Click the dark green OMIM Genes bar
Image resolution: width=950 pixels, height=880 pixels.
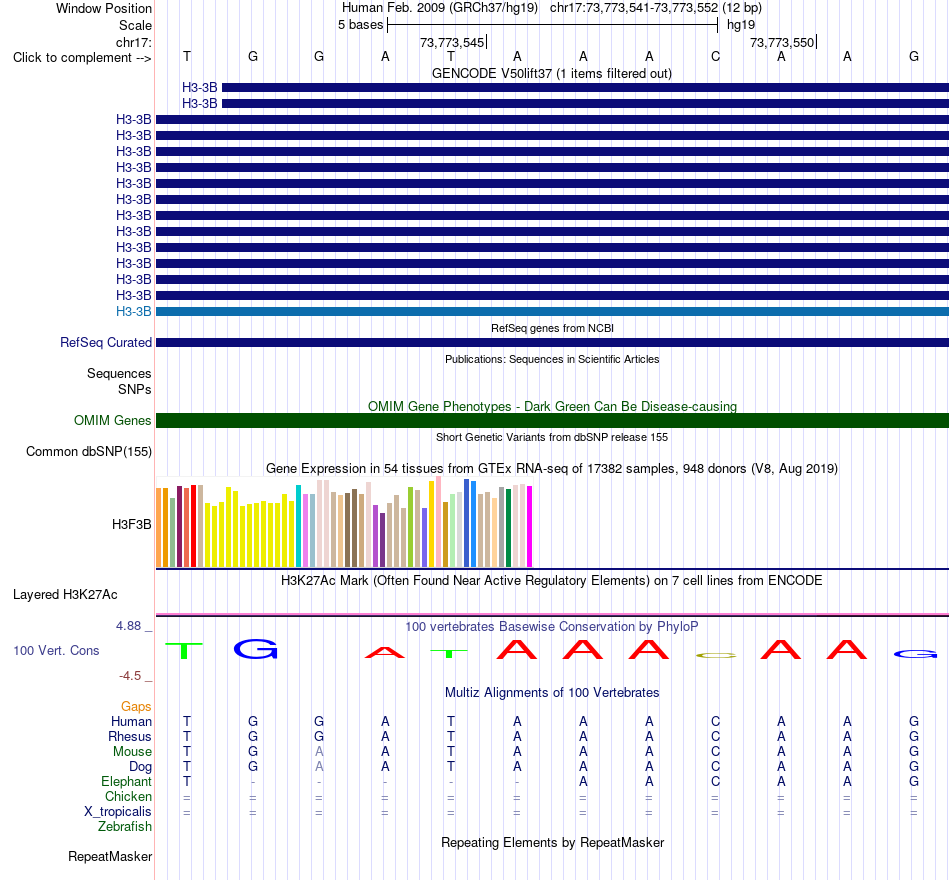[552, 421]
